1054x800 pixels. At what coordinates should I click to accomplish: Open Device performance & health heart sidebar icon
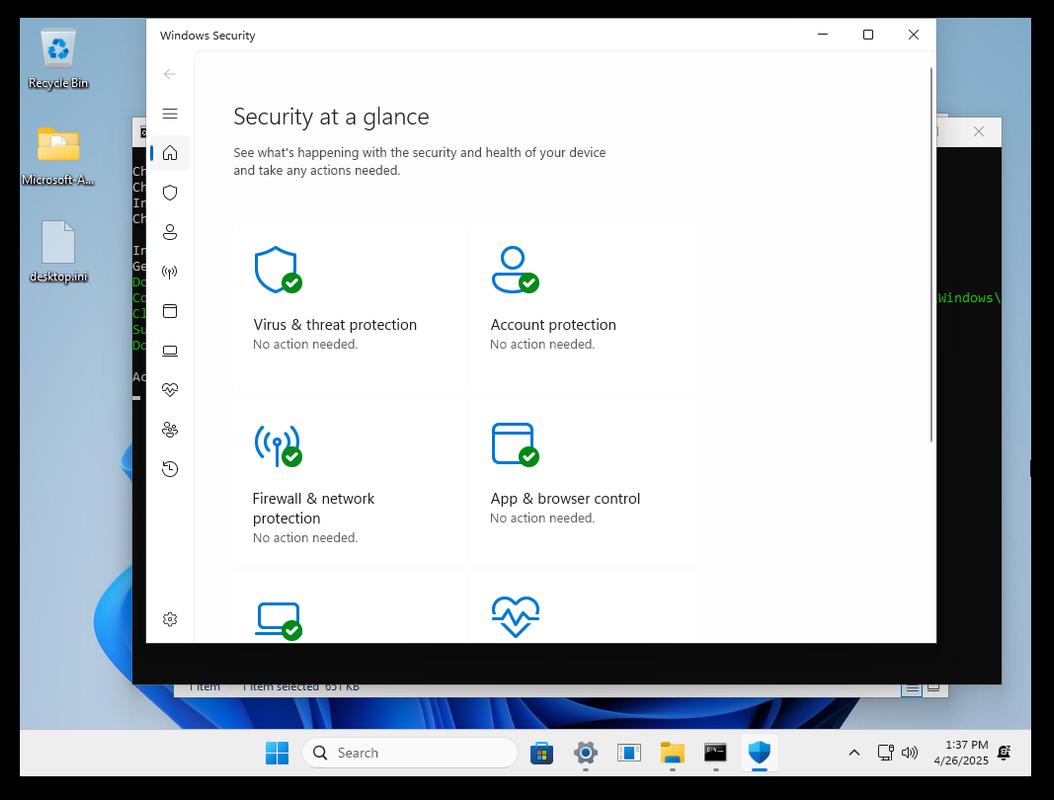point(170,390)
